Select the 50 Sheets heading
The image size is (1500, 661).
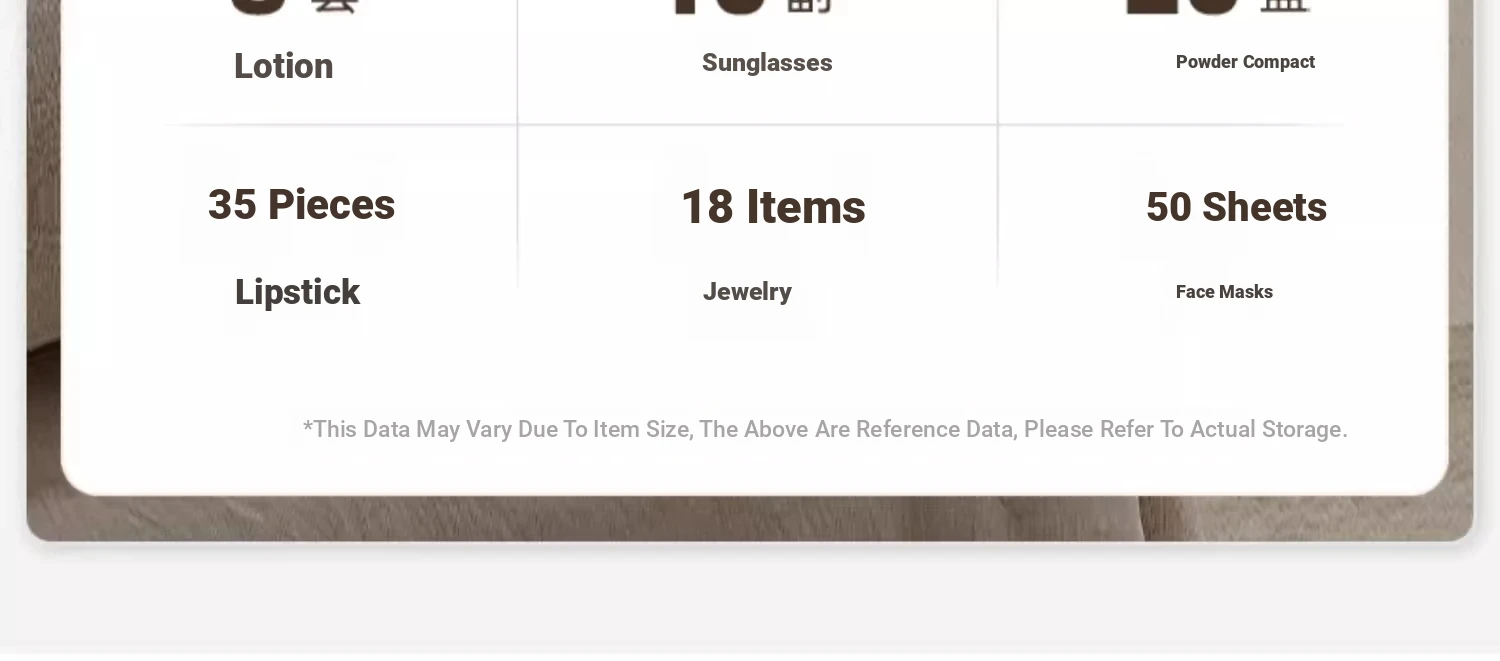point(1236,208)
